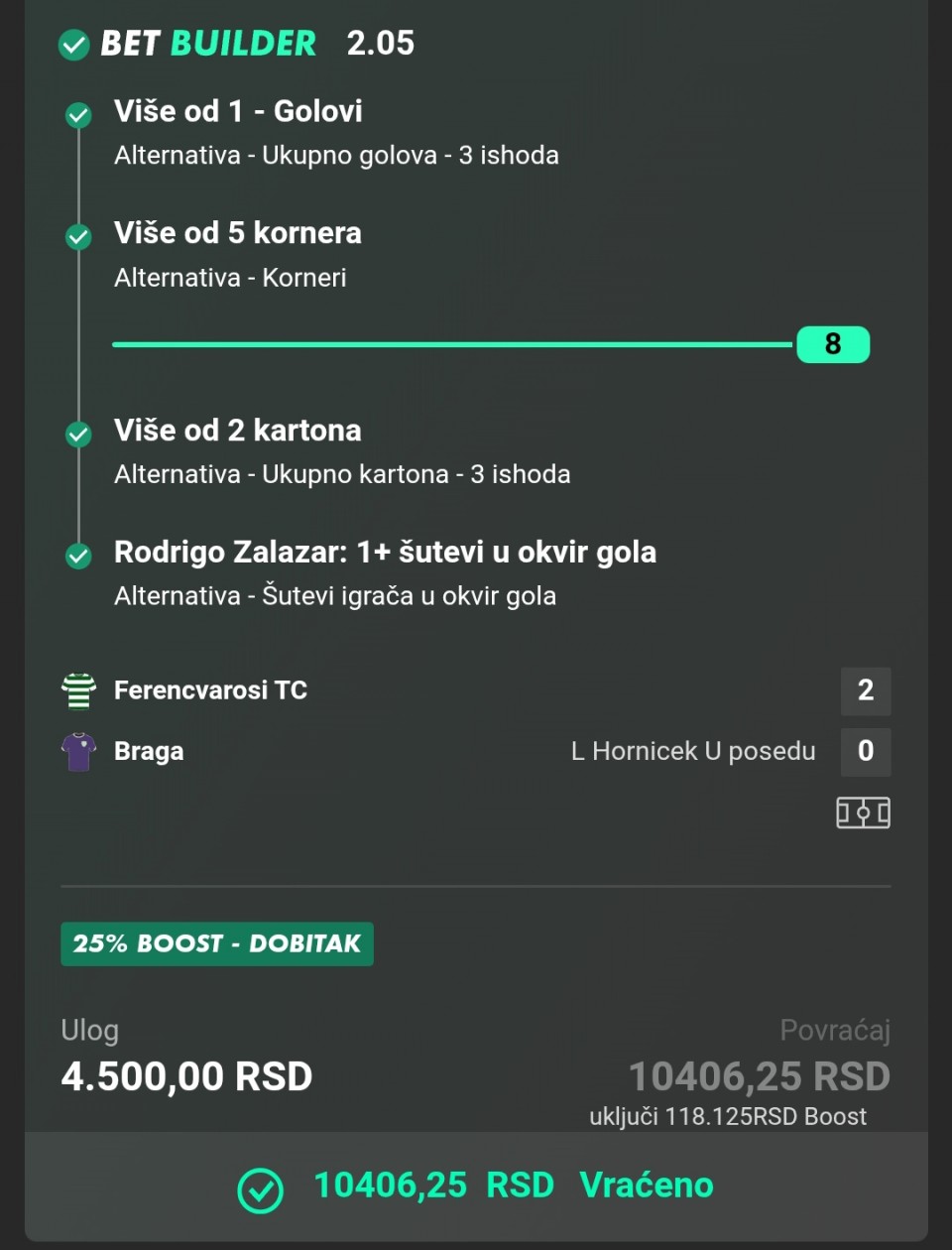The image size is (952, 1250).
Task: Click the circled checkmark beside 10406,25 RSD Vraćeno
Action: point(260,1189)
